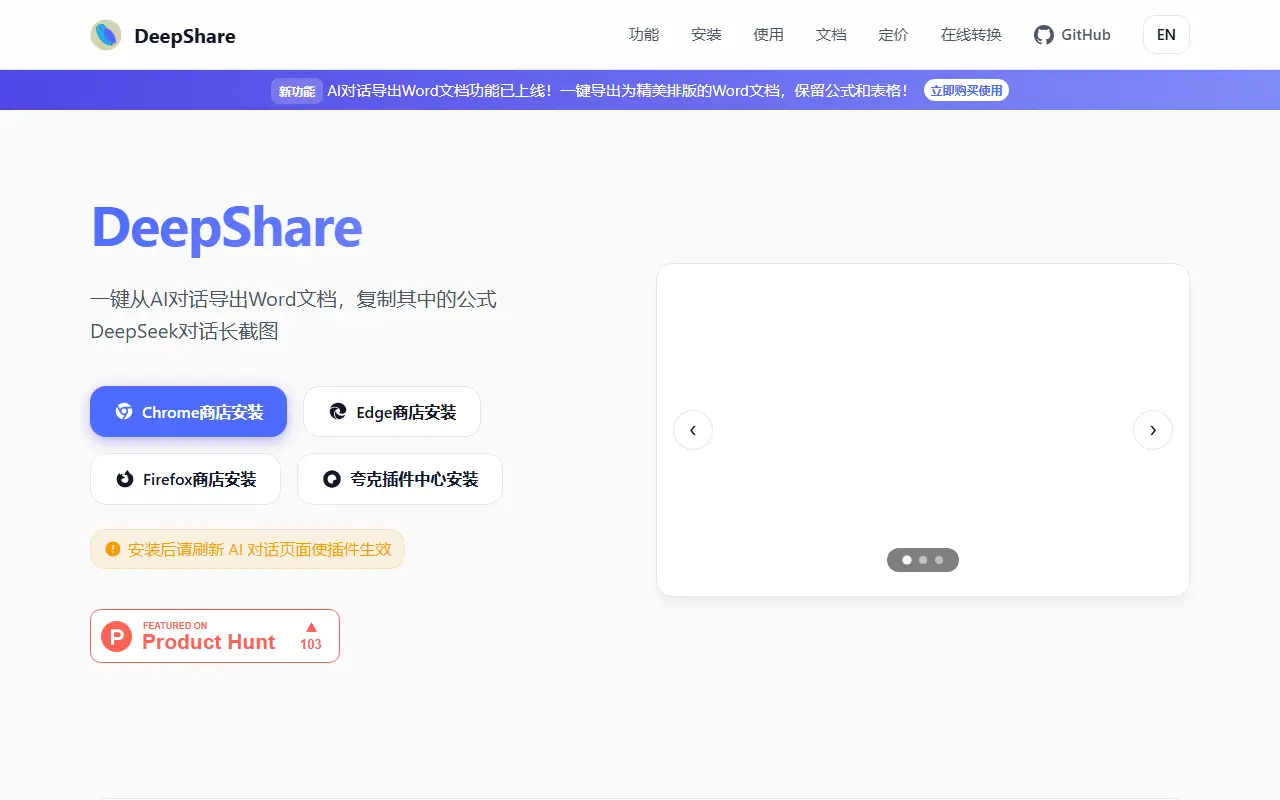Click the orange warning exclamation icon

[x=113, y=549]
